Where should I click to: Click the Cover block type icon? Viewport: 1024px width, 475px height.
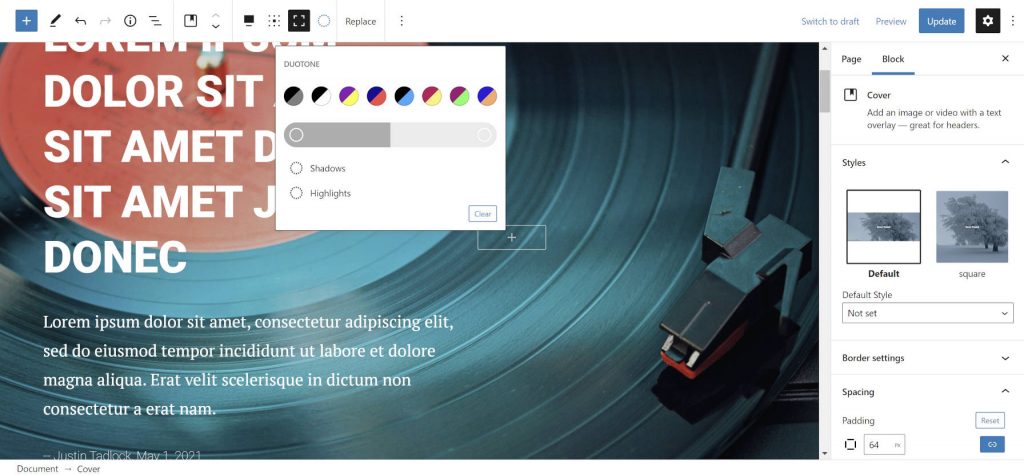191,21
